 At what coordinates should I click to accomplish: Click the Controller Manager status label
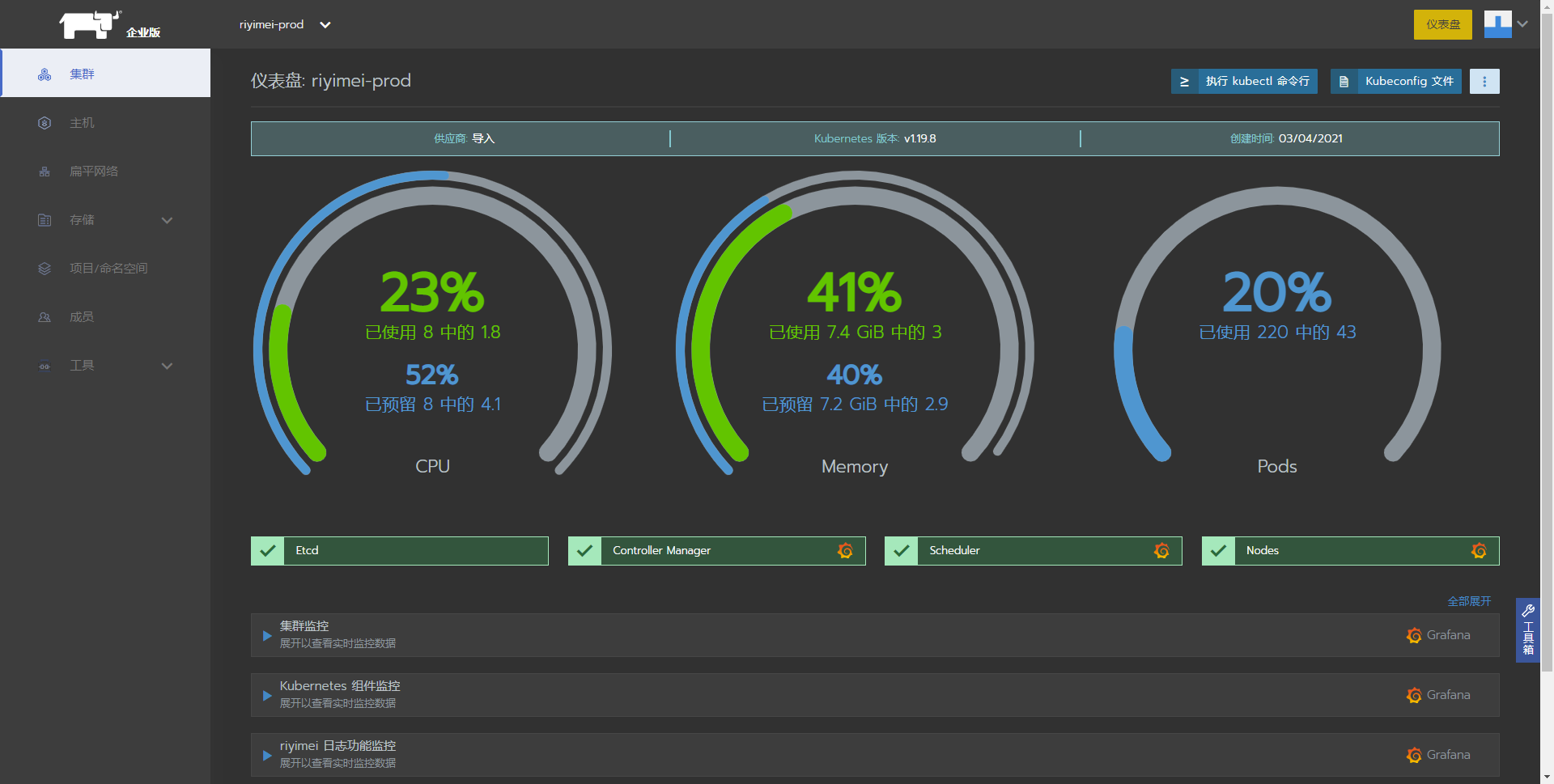click(661, 550)
